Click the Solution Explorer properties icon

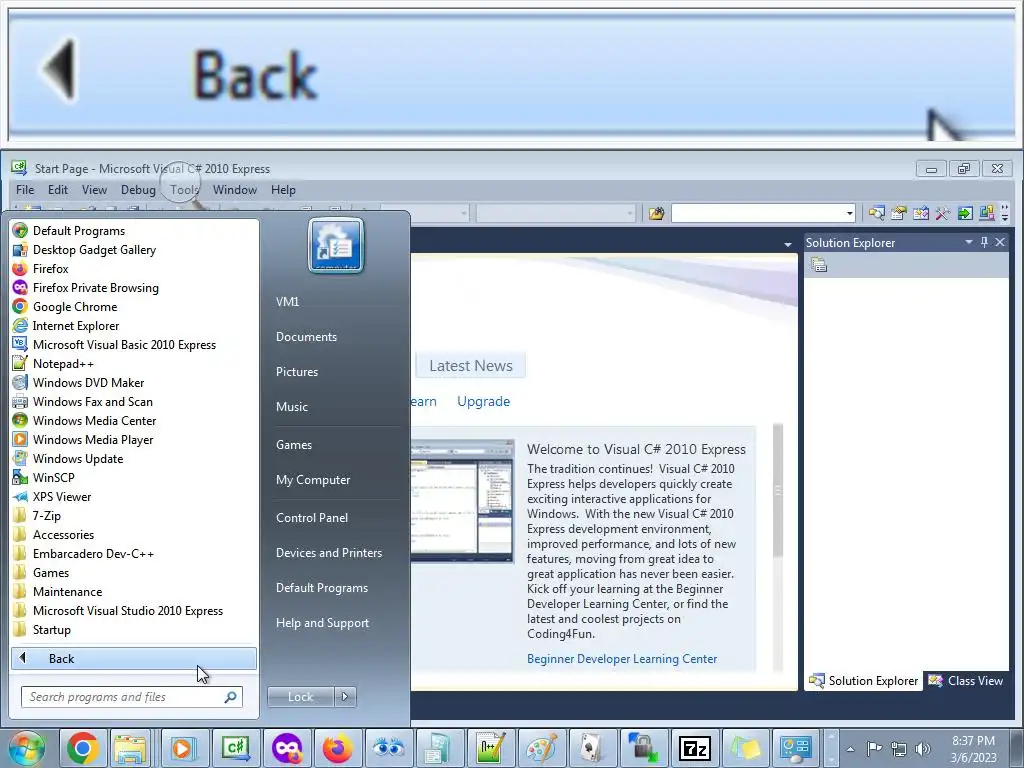pyautogui.click(x=819, y=264)
